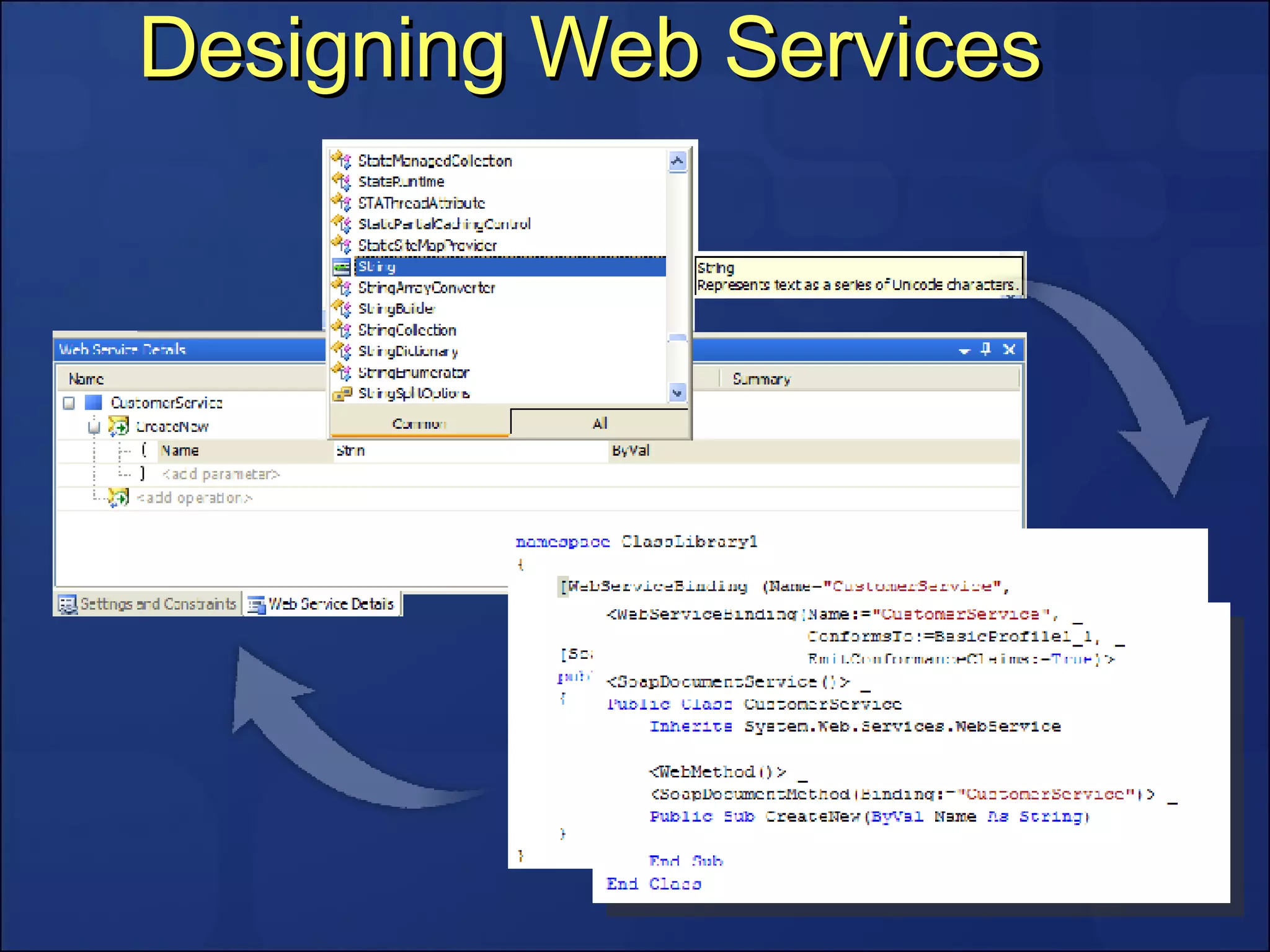Viewport: 1270px width, 952px height.
Task: Click the type list scrollbar thumb
Action: (677, 338)
